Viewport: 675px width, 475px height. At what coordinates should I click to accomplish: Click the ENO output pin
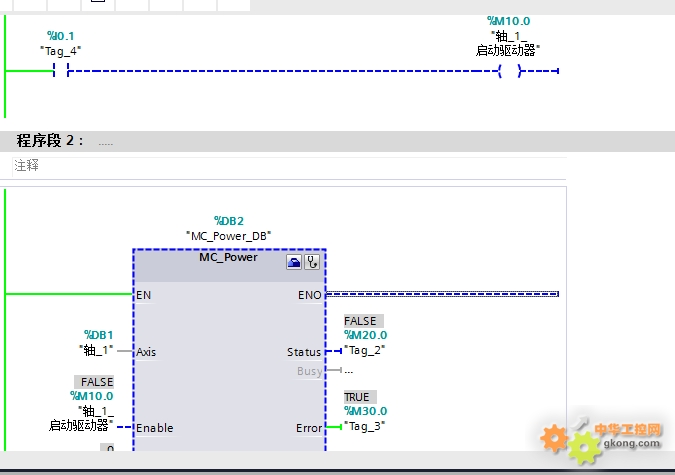tap(310, 295)
